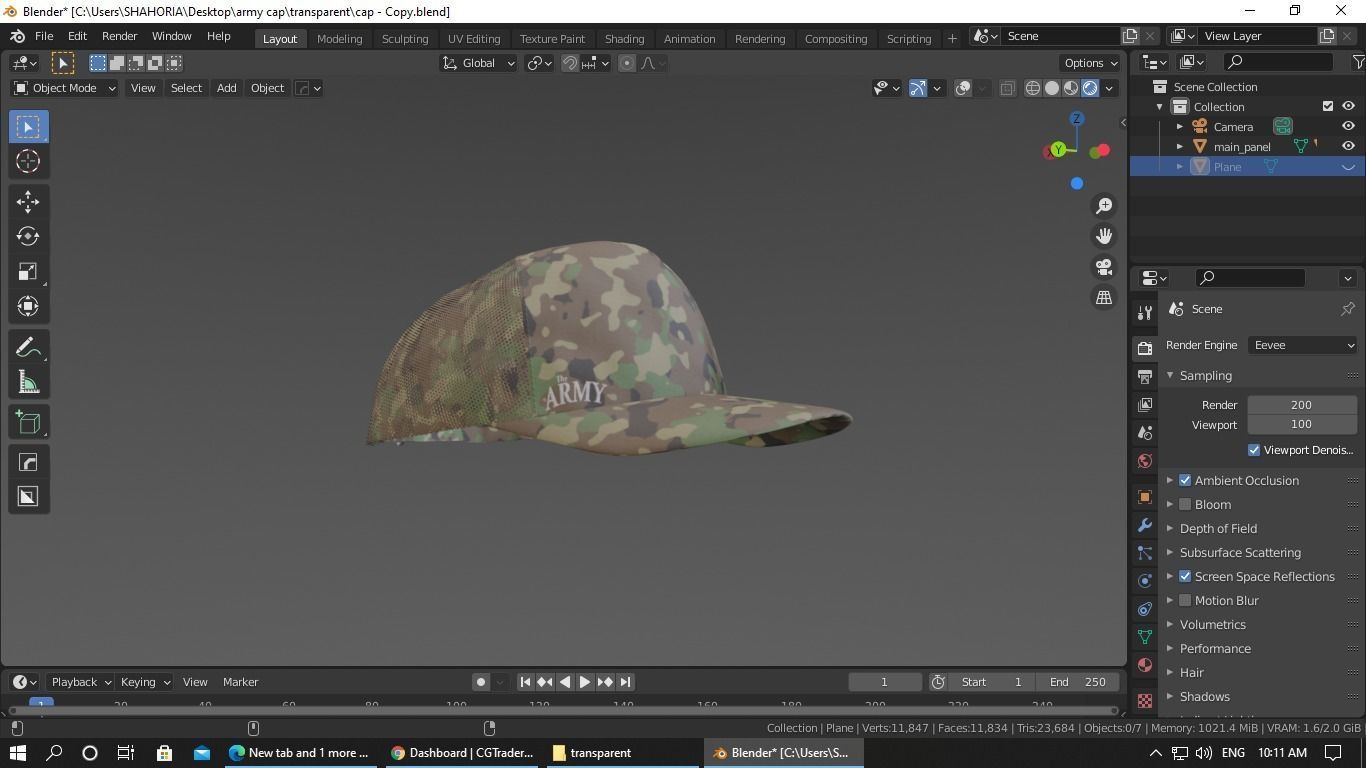Screen dimensions: 1366x768
Task: Enable the Motion Blur checkbox
Action: [x=1185, y=600]
